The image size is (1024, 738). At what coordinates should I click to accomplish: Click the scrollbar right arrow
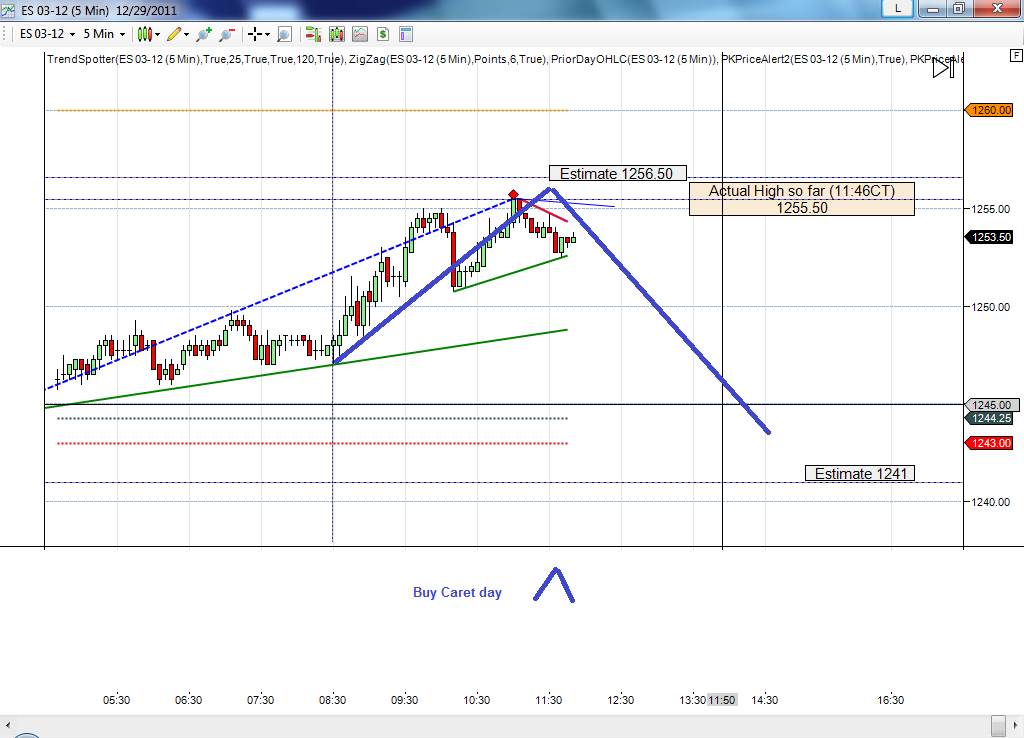[1016, 726]
